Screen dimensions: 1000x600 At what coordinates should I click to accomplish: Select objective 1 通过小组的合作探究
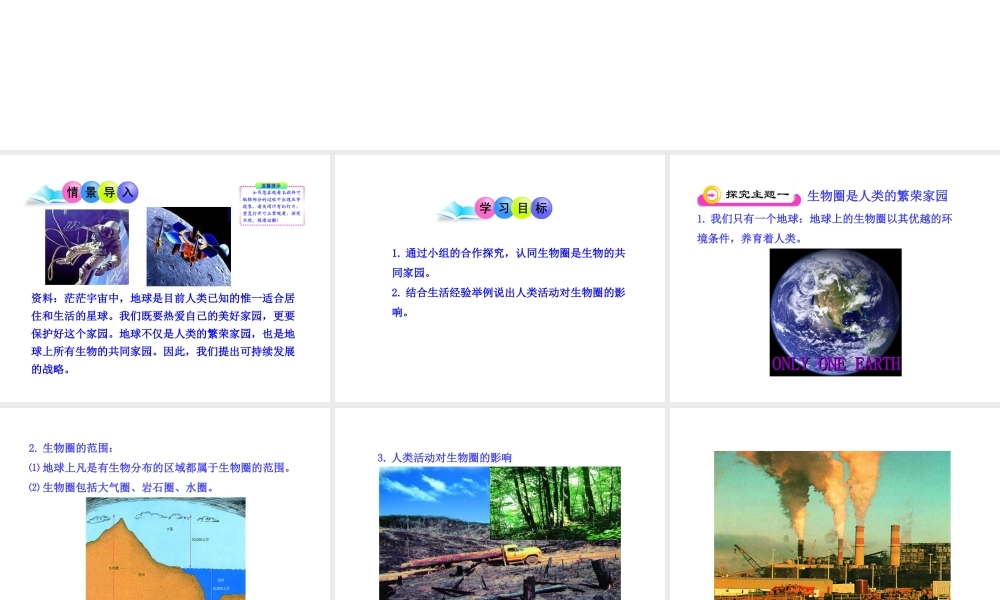(508, 263)
